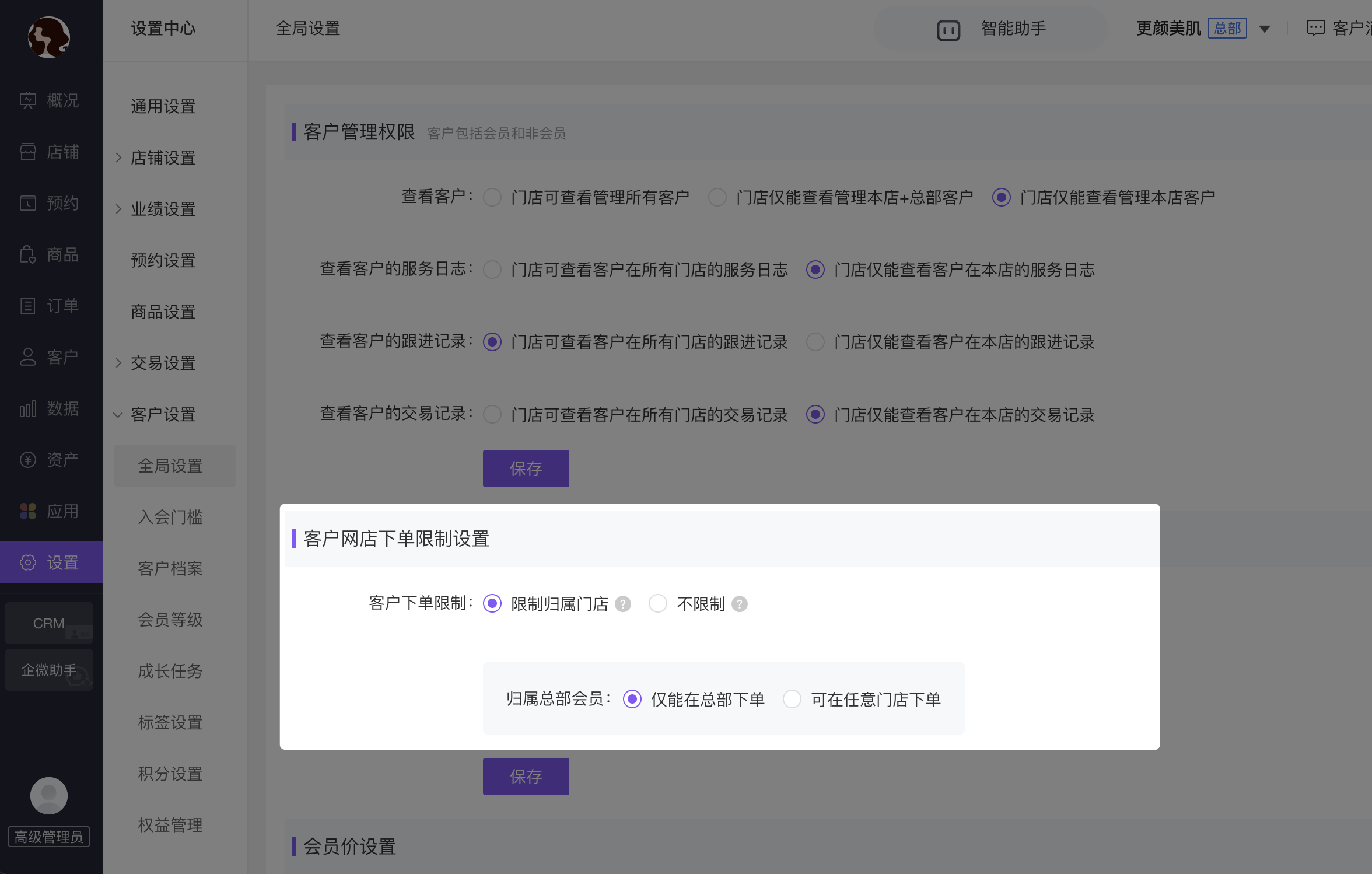Expand the 交易设置 section
1372x874 pixels.
[x=163, y=363]
